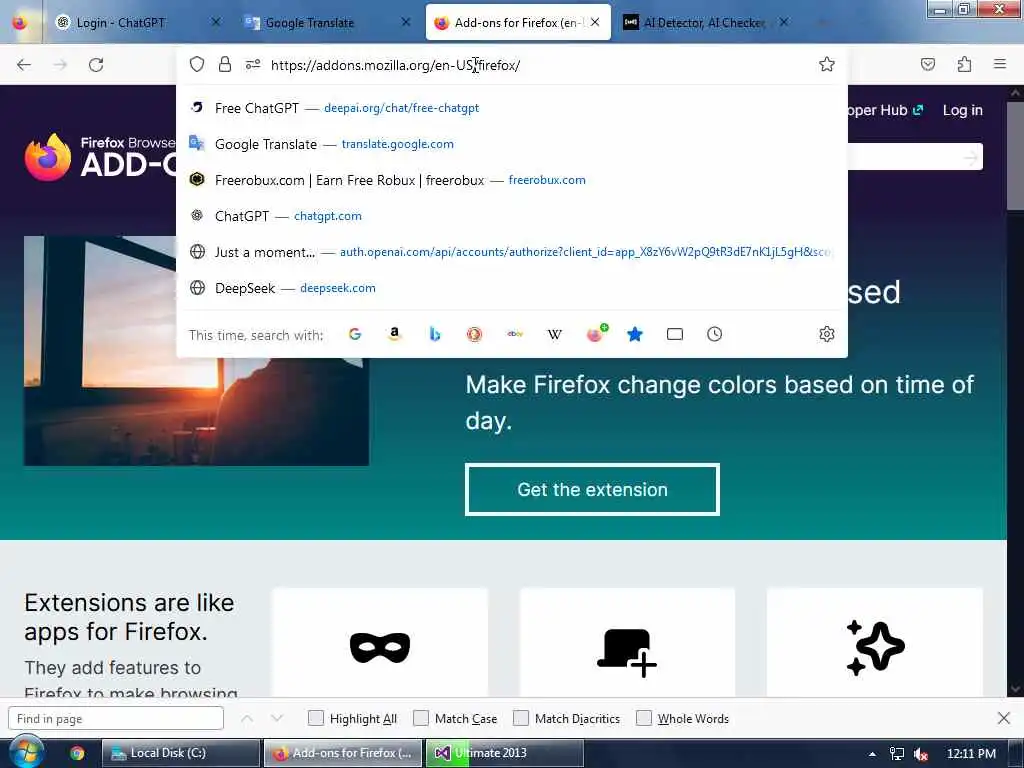Open the Firefox hamburger menu
Viewport: 1024px width, 768px height.
pyautogui.click(x=1000, y=64)
